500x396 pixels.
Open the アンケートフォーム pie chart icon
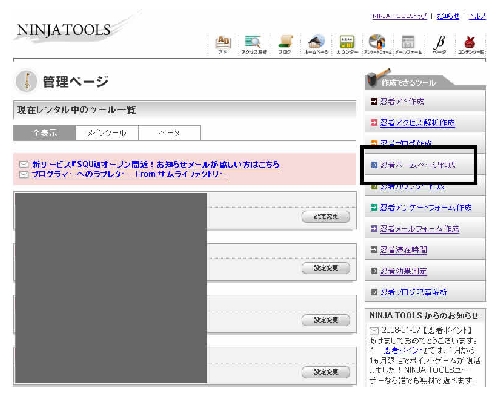click(x=377, y=44)
